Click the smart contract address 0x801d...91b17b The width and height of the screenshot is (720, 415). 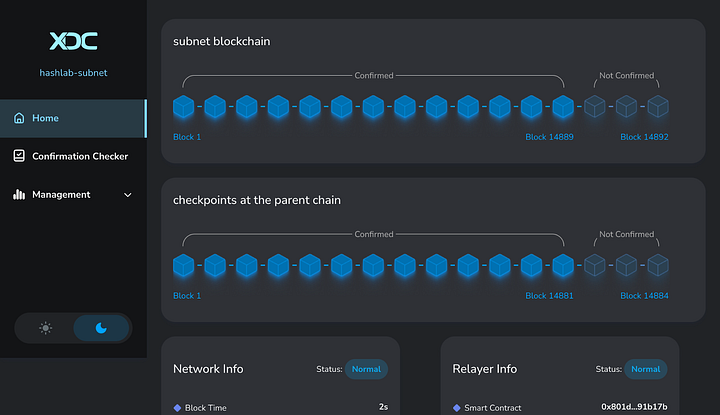[x=634, y=407]
